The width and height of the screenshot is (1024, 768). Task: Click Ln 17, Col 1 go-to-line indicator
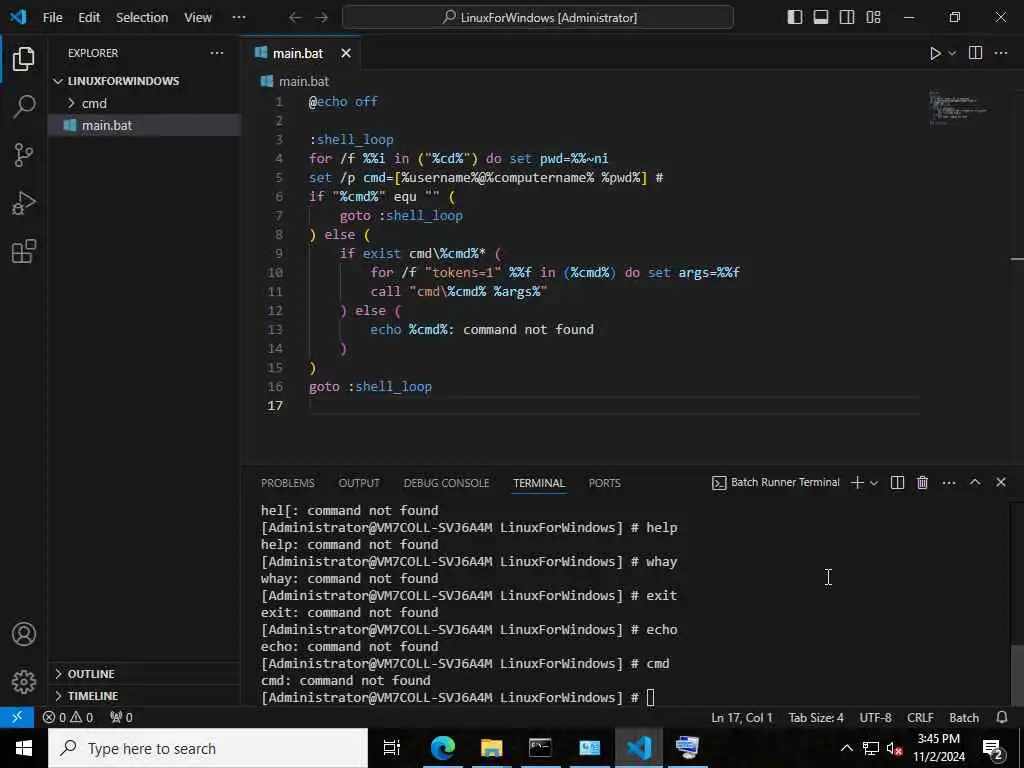[741, 717]
